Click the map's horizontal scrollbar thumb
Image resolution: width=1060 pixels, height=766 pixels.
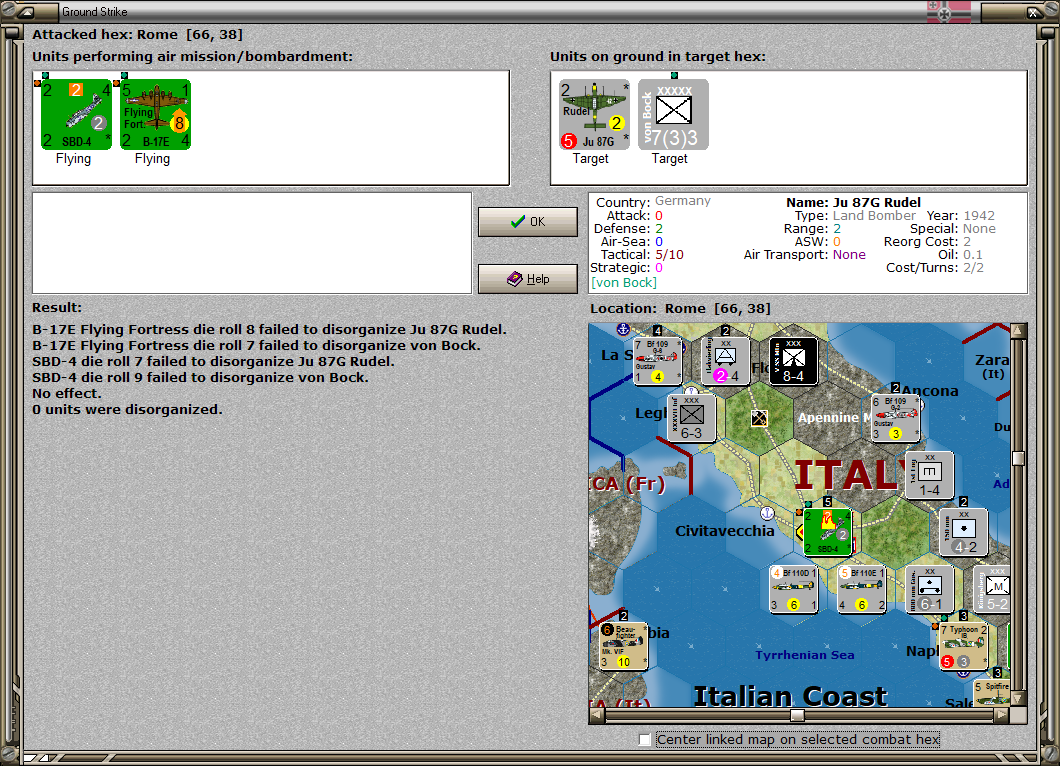798,715
